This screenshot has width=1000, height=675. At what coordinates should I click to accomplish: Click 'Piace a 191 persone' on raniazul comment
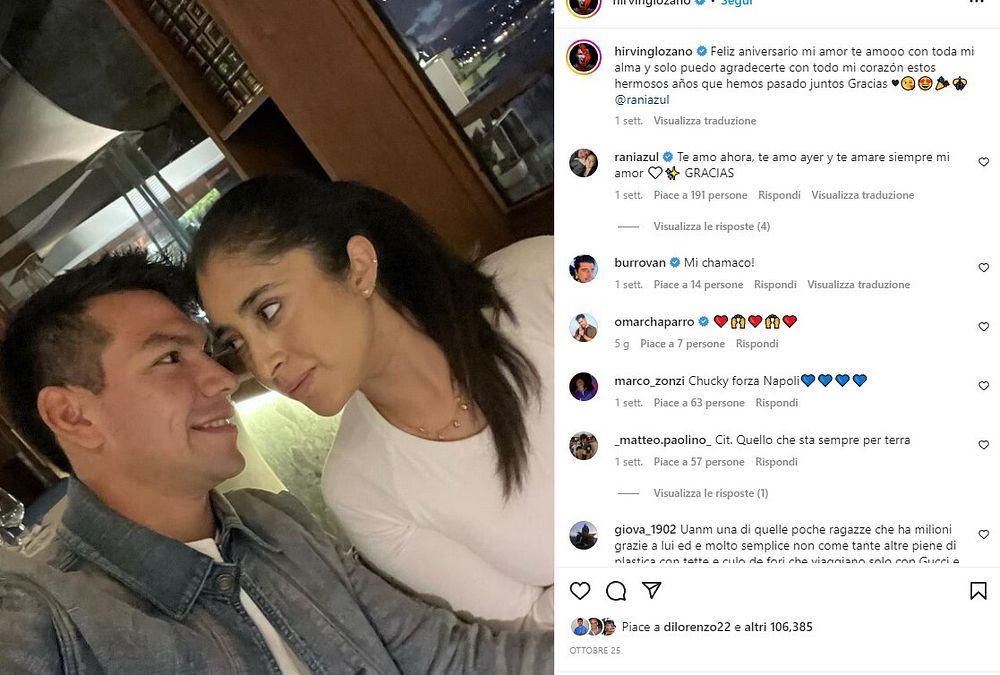tap(700, 195)
